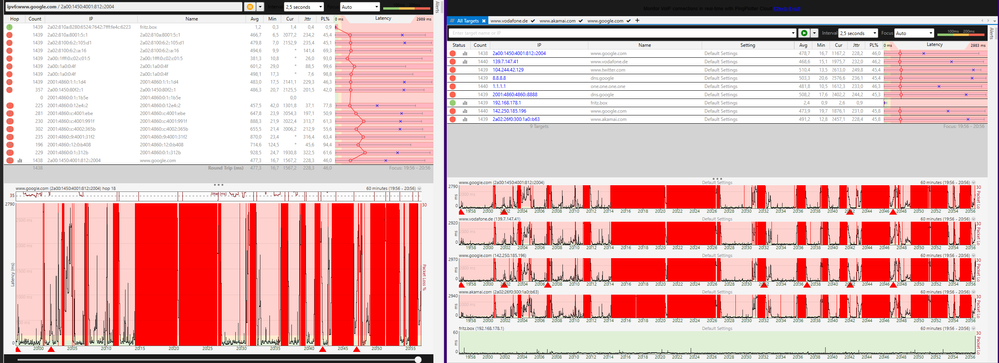Click red status icon for one.one.one.one row
This screenshot has height=363, width=999.
click(x=453, y=86)
